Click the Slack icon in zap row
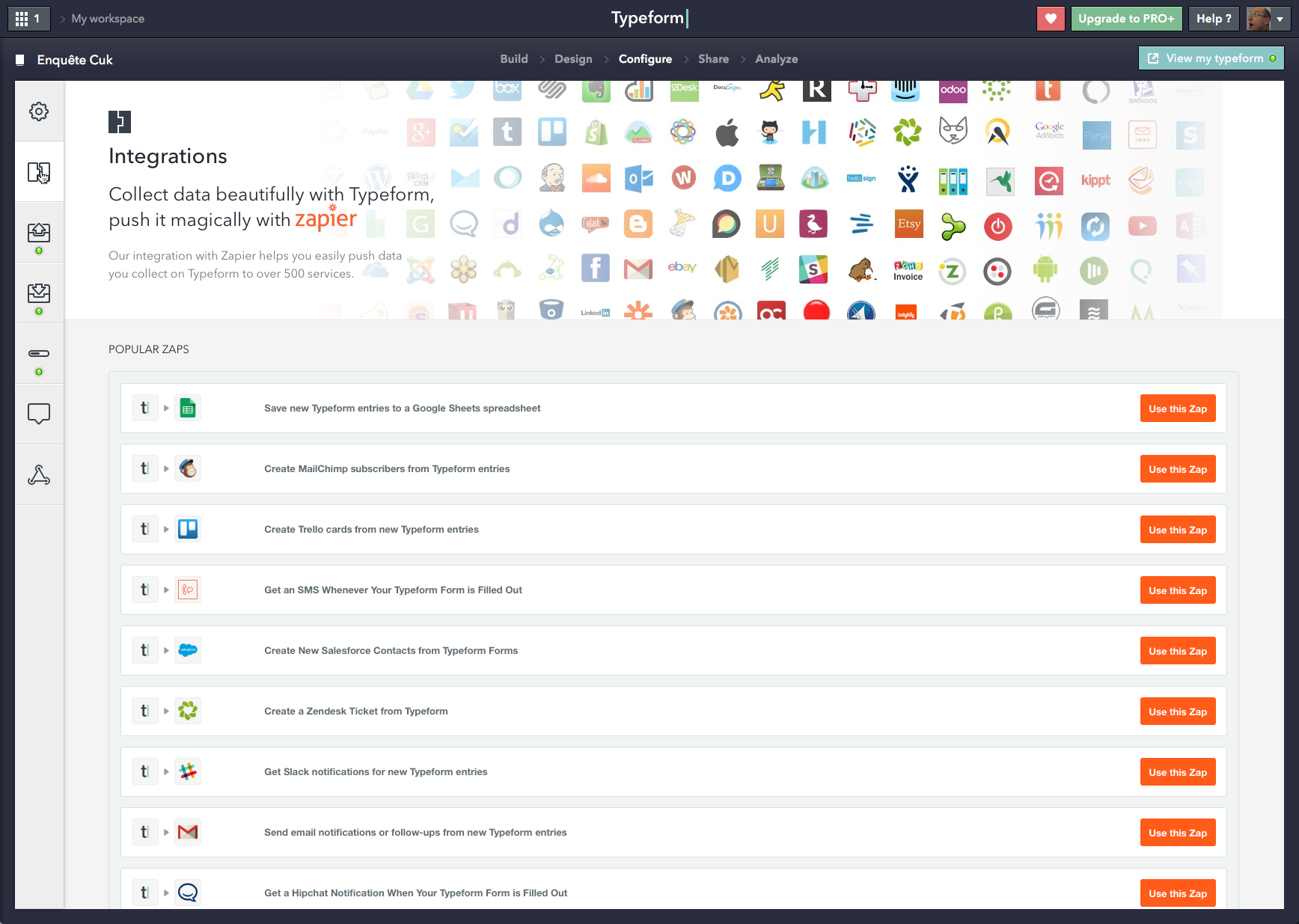Viewport: 1299px width, 924px height. 188,772
